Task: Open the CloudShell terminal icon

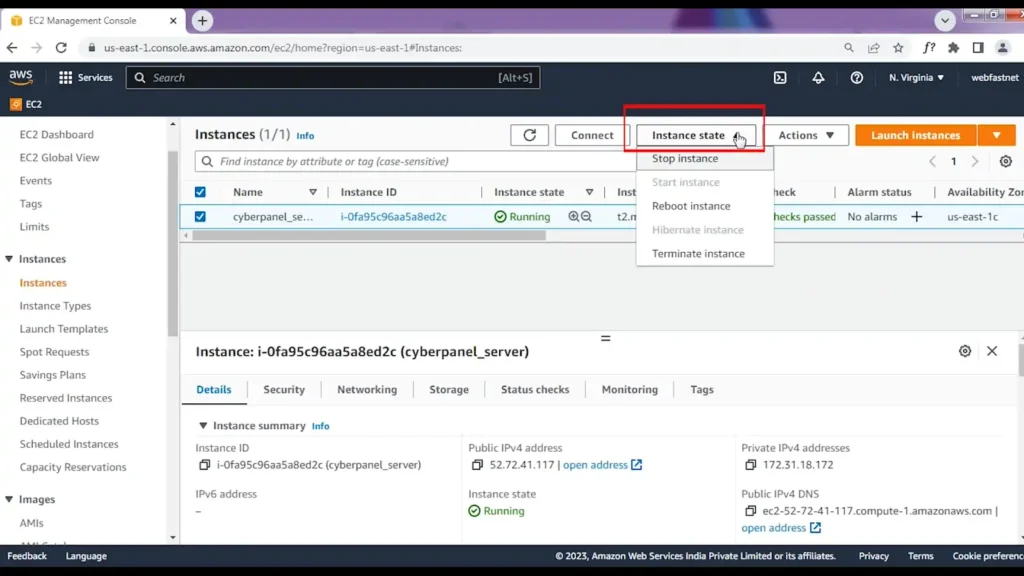Action: [780, 78]
